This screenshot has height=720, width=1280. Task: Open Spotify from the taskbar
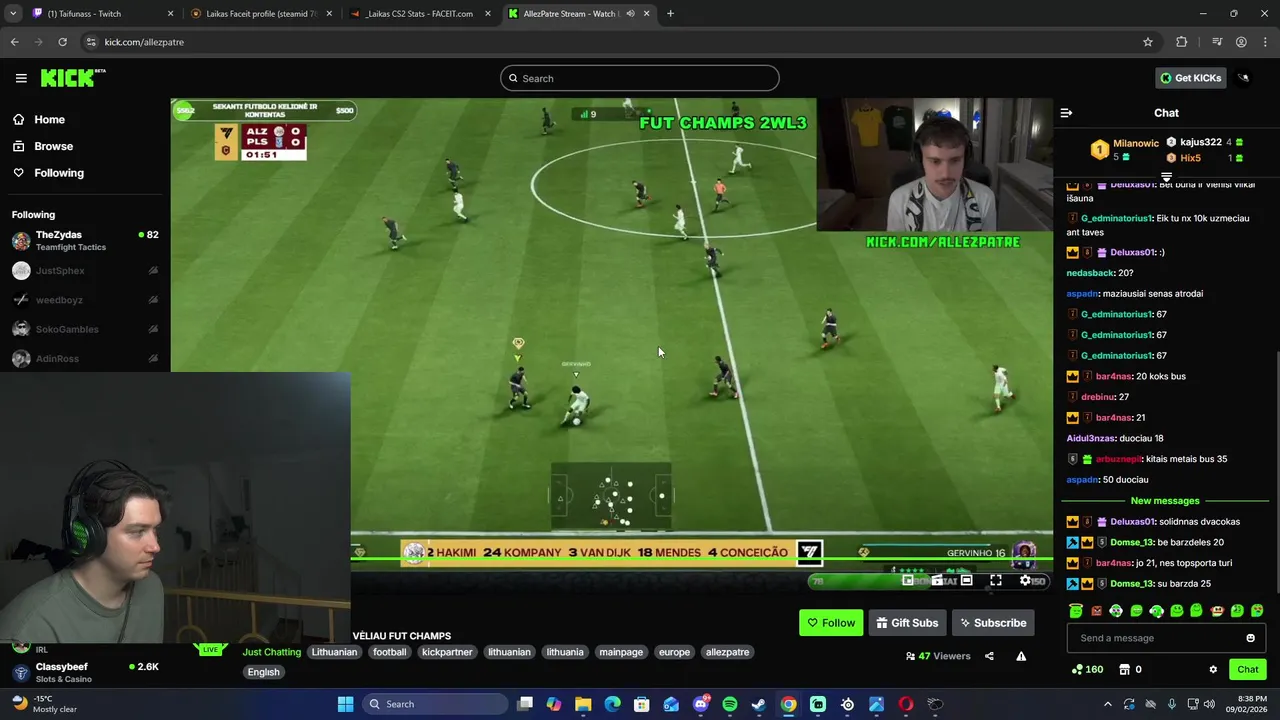click(x=730, y=704)
